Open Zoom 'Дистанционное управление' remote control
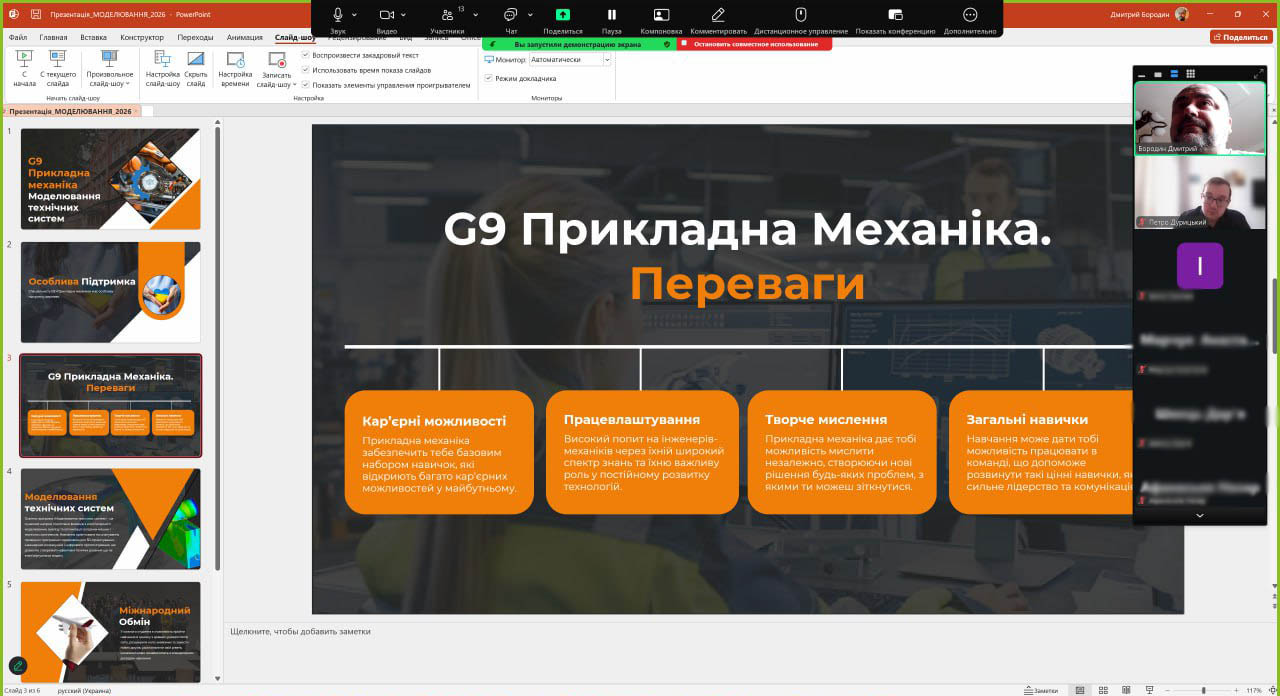The image size is (1280, 696). click(x=800, y=16)
